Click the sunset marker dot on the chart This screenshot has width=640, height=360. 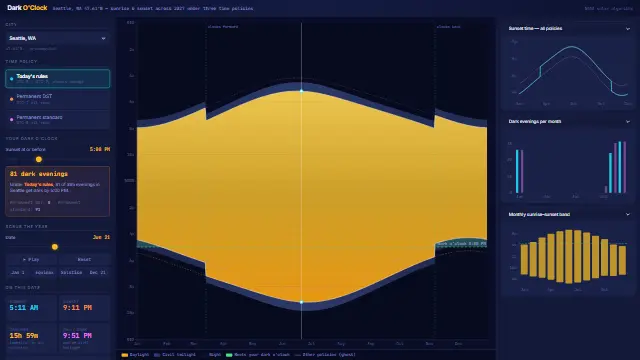302,302
